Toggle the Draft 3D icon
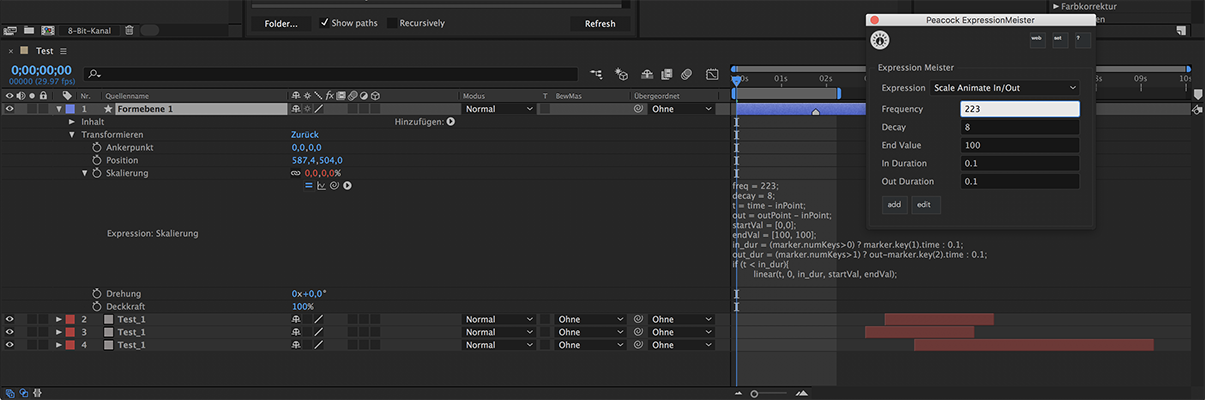This screenshot has width=1205, height=400. (622, 74)
